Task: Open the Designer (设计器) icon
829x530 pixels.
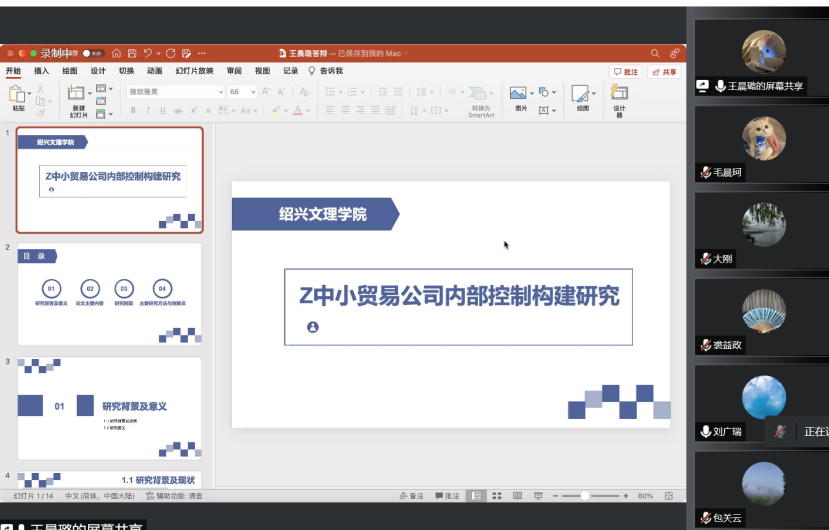Action: pyautogui.click(x=619, y=93)
